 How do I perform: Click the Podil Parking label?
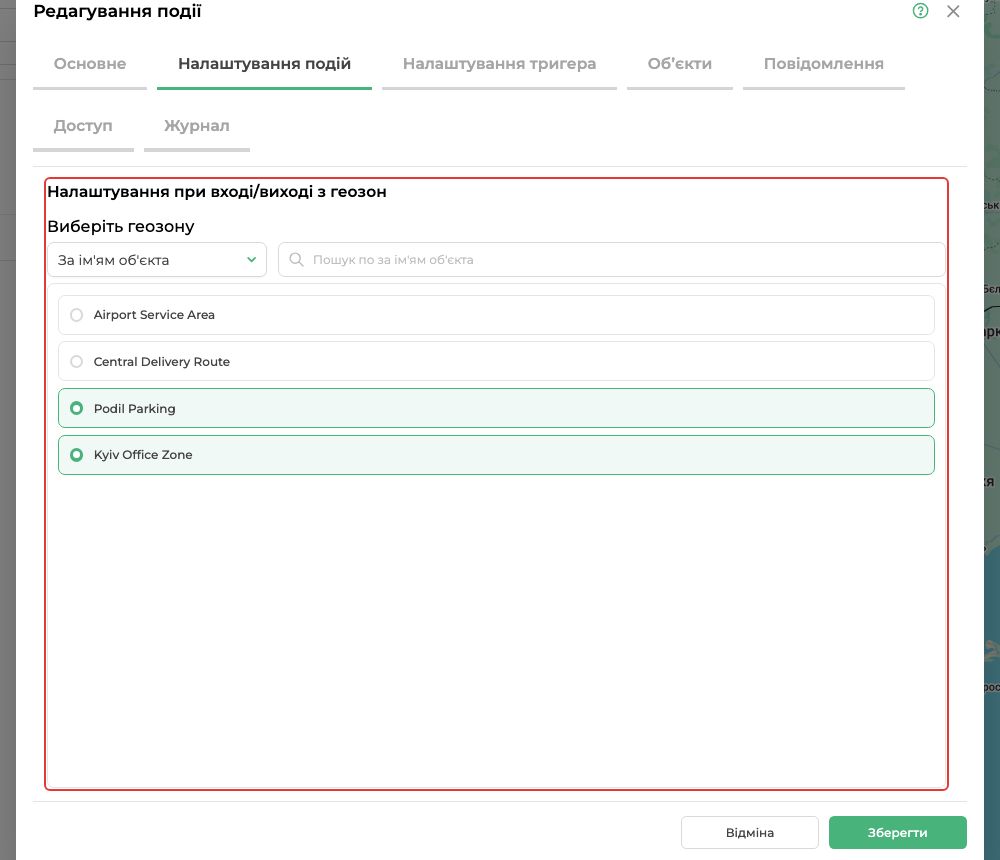point(135,408)
